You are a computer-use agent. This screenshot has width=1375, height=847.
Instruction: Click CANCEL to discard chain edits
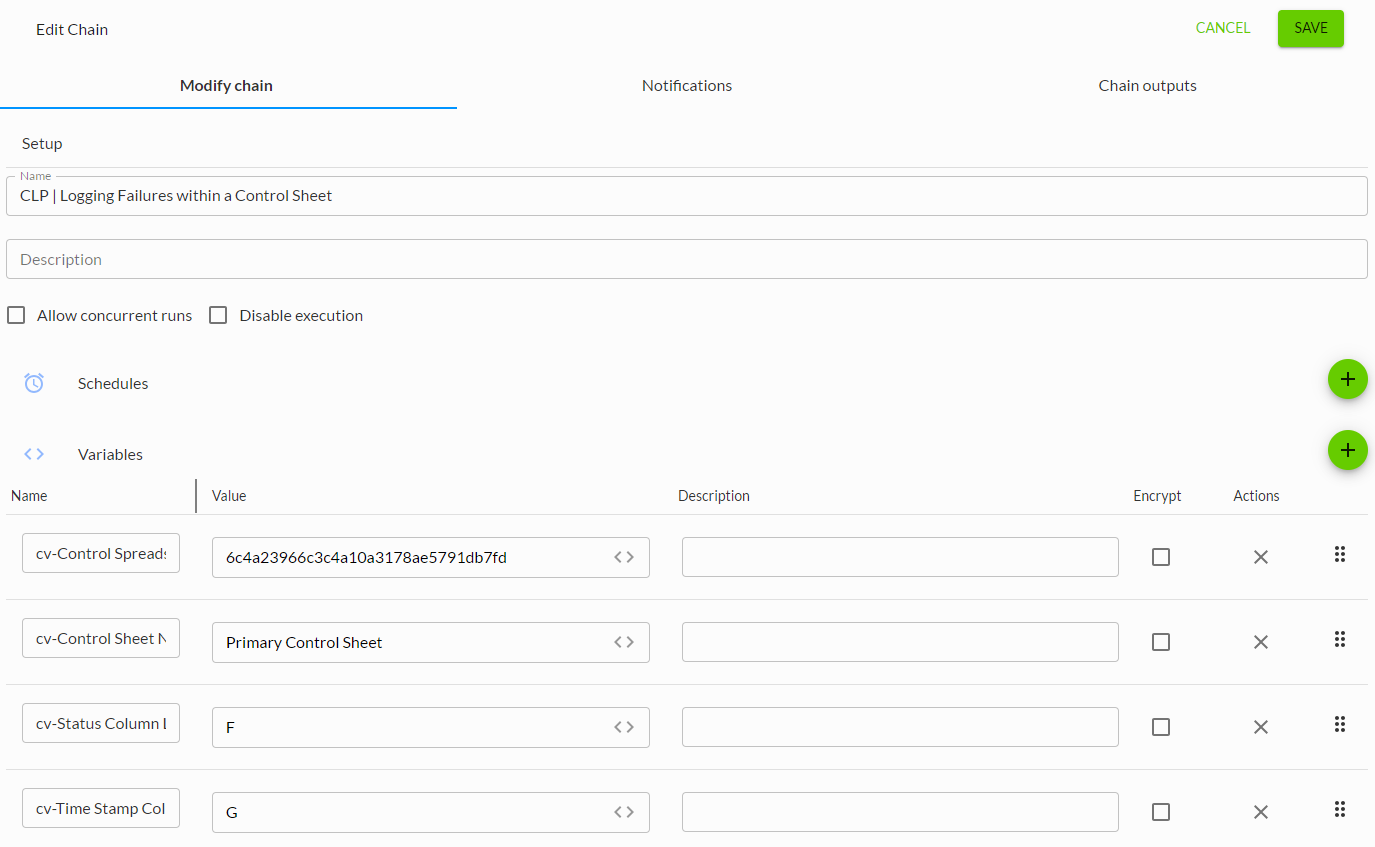pyautogui.click(x=1222, y=28)
